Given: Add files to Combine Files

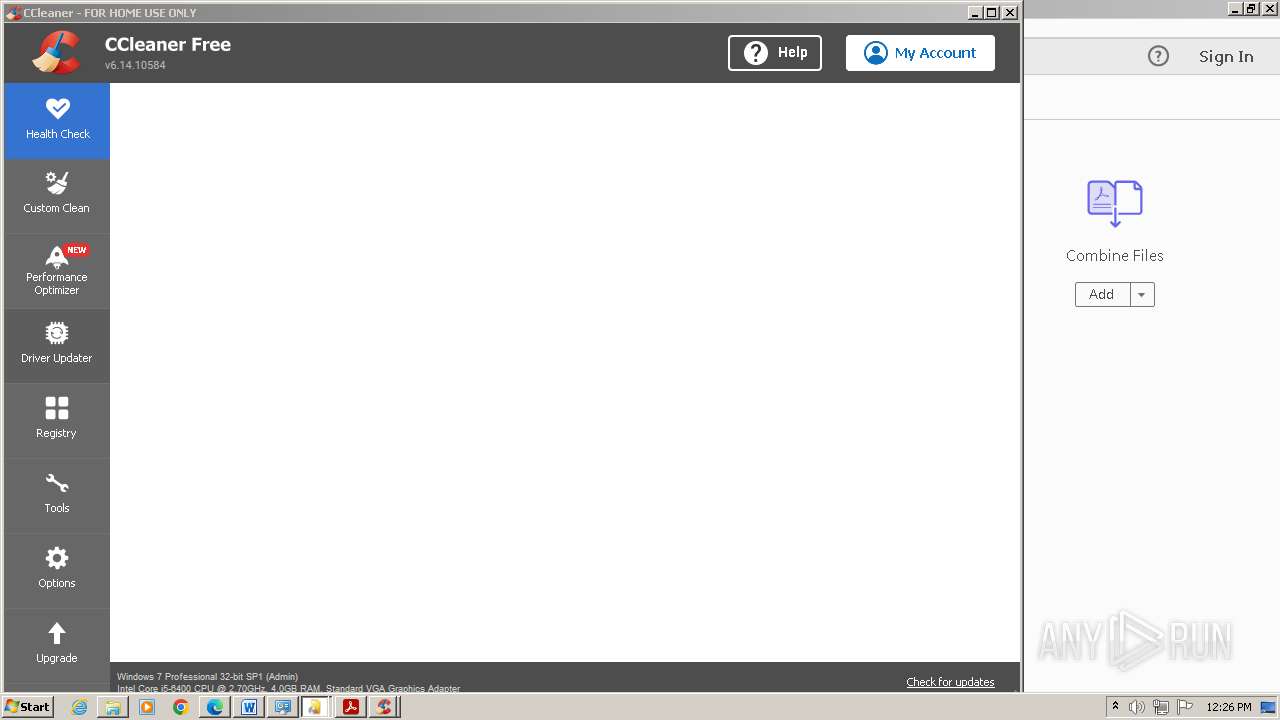Looking at the screenshot, I should (1102, 294).
